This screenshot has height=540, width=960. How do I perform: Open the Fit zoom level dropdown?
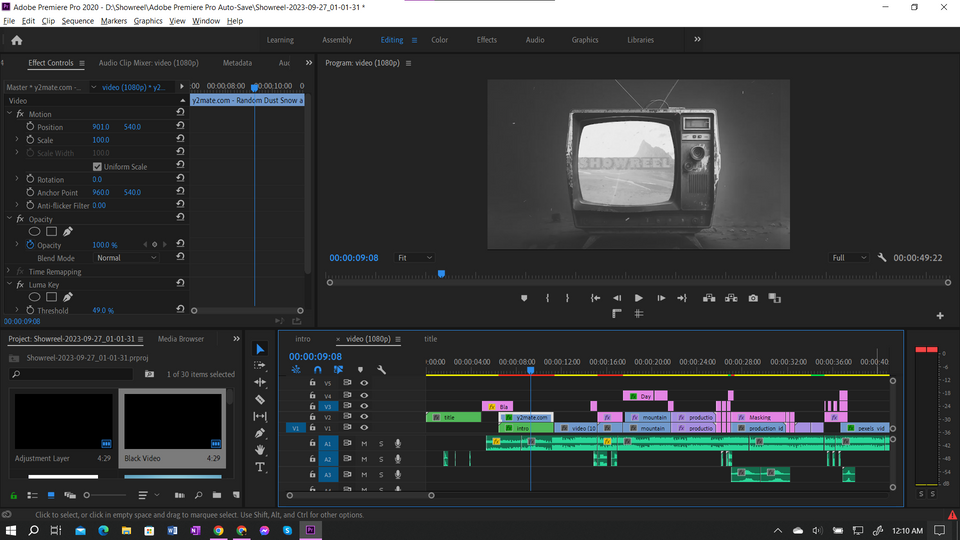tap(414, 258)
